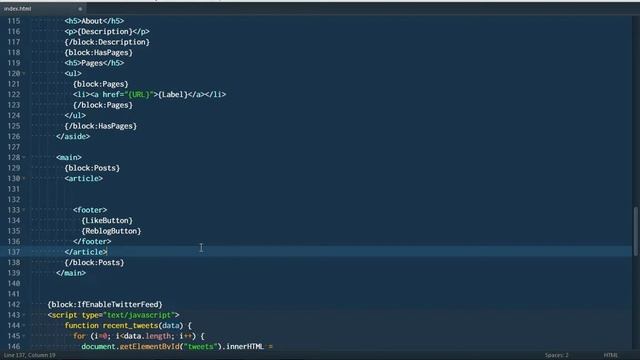Click the </footer> closing tag
Image resolution: width=640 pixels, height=360 pixels.
(x=92, y=242)
